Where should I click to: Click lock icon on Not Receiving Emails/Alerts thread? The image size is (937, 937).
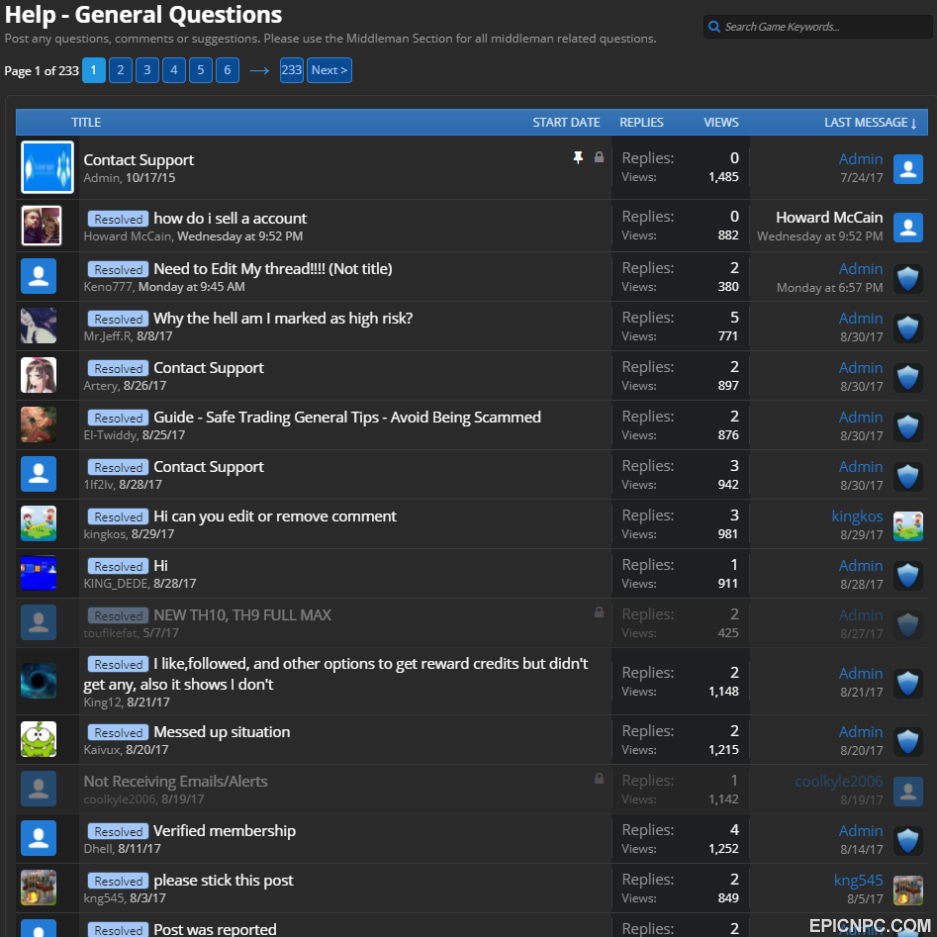point(599,778)
